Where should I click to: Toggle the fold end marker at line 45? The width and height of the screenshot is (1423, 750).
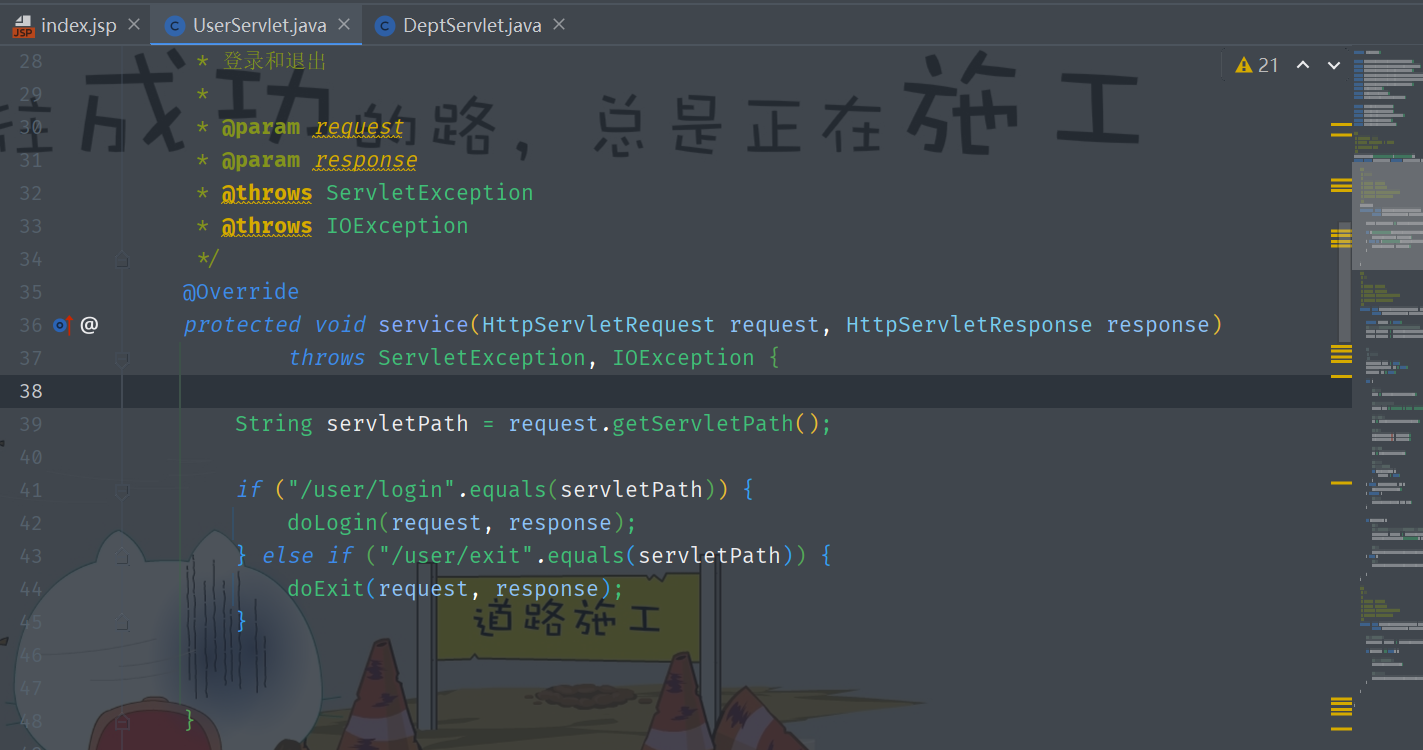point(122,622)
